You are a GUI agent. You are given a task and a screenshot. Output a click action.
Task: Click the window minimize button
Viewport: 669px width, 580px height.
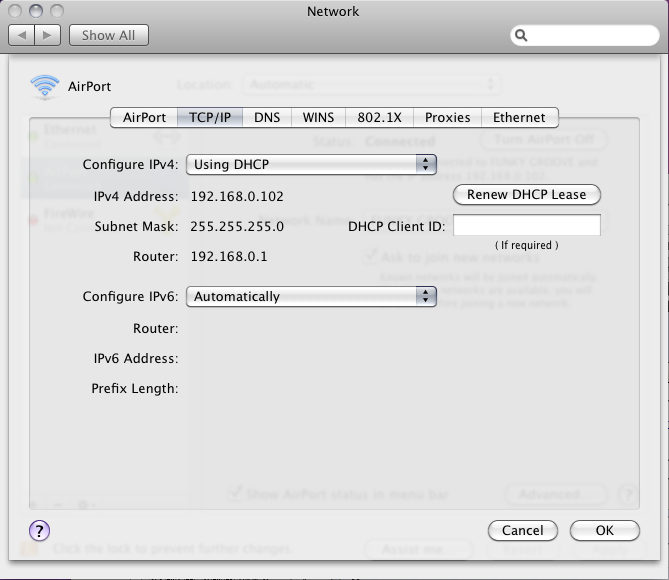(x=36, y=11)
